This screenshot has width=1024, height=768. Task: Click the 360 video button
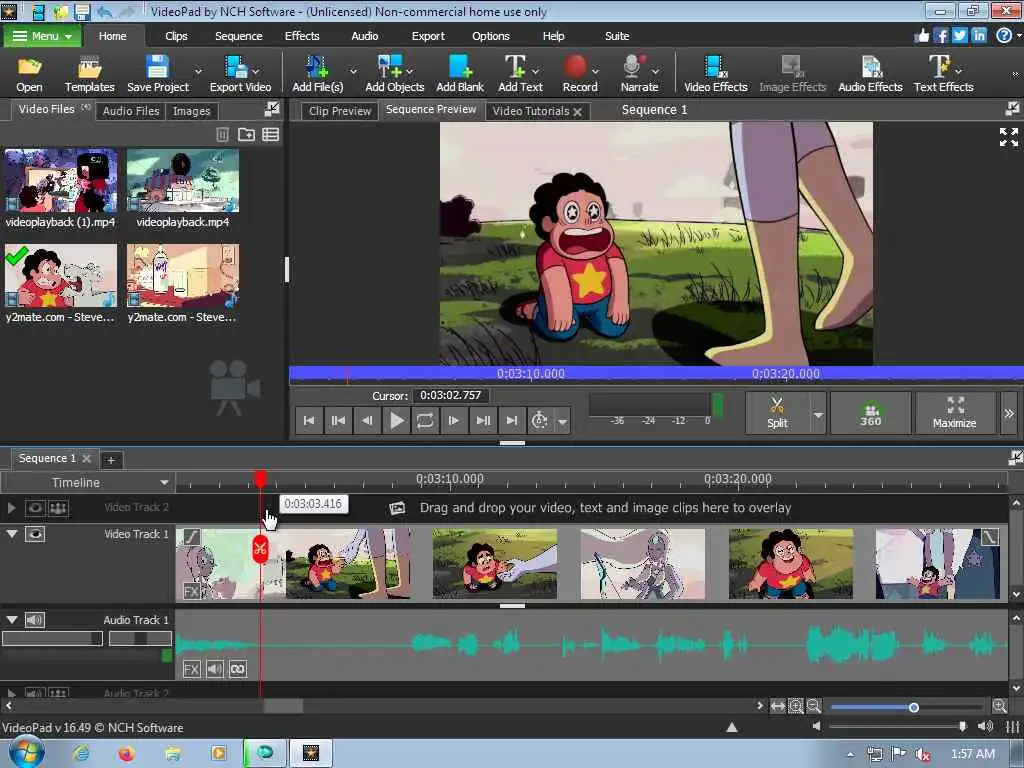[x=871, y=413]
